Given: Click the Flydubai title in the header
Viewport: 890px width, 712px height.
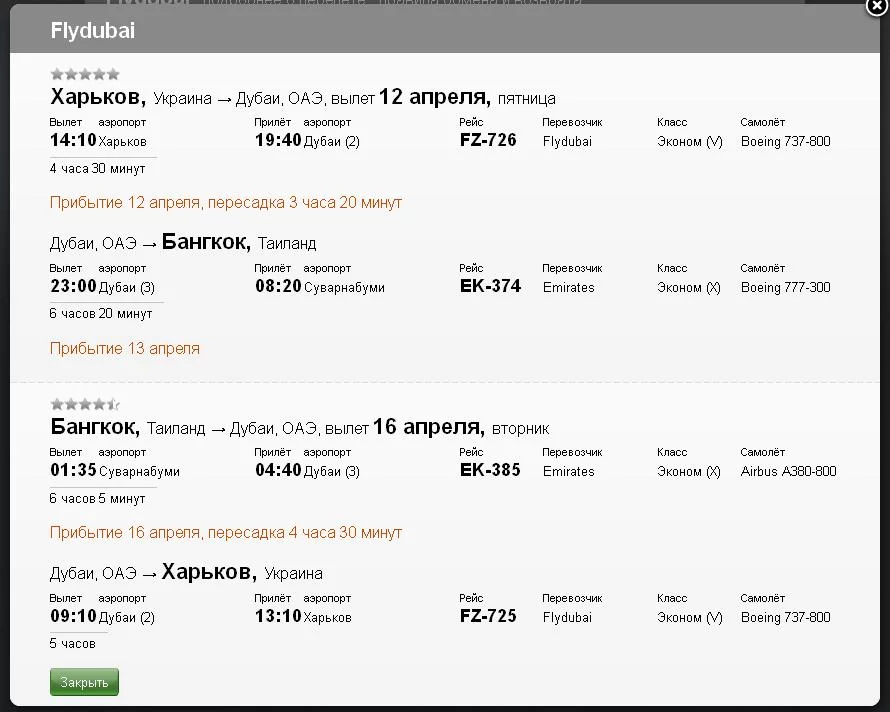Looking at the screenshot, I should click(x=93, y=31).
